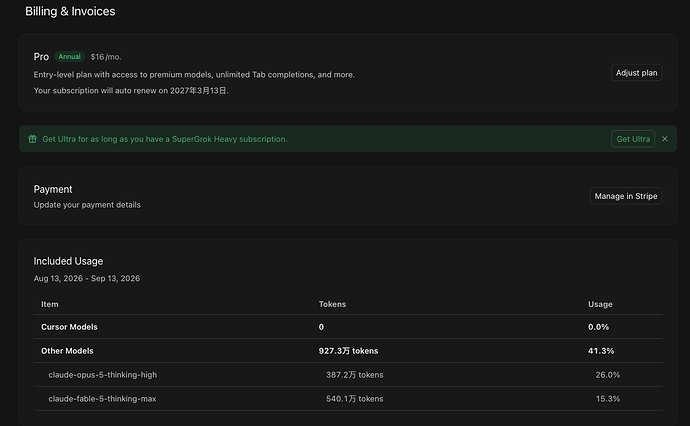Select the Other Models row label
Image resolution: width=690 pixels, height=426 pixels.
pos(67,351)
